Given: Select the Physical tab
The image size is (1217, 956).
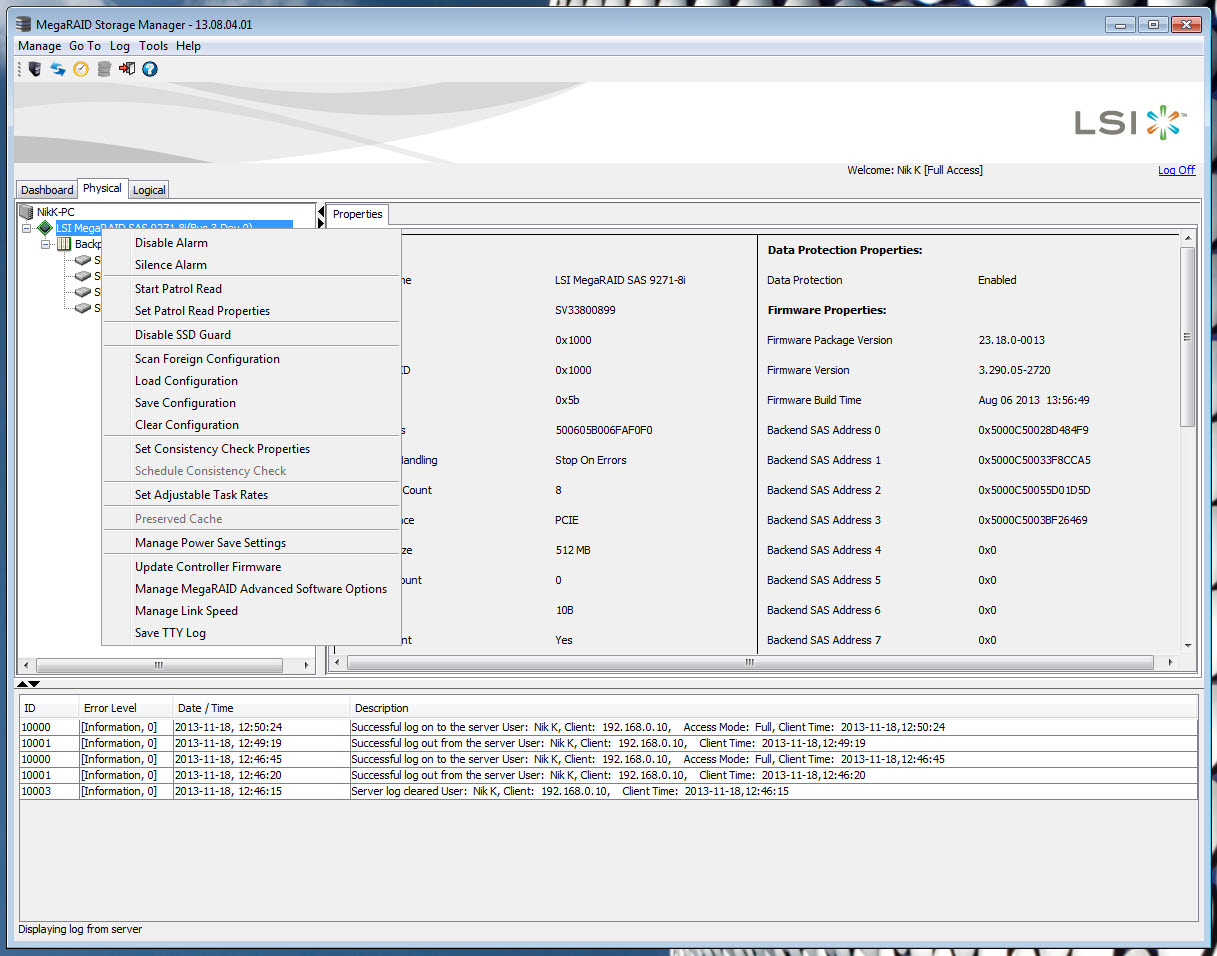Looking at the screenshot, I should (102, 188).
